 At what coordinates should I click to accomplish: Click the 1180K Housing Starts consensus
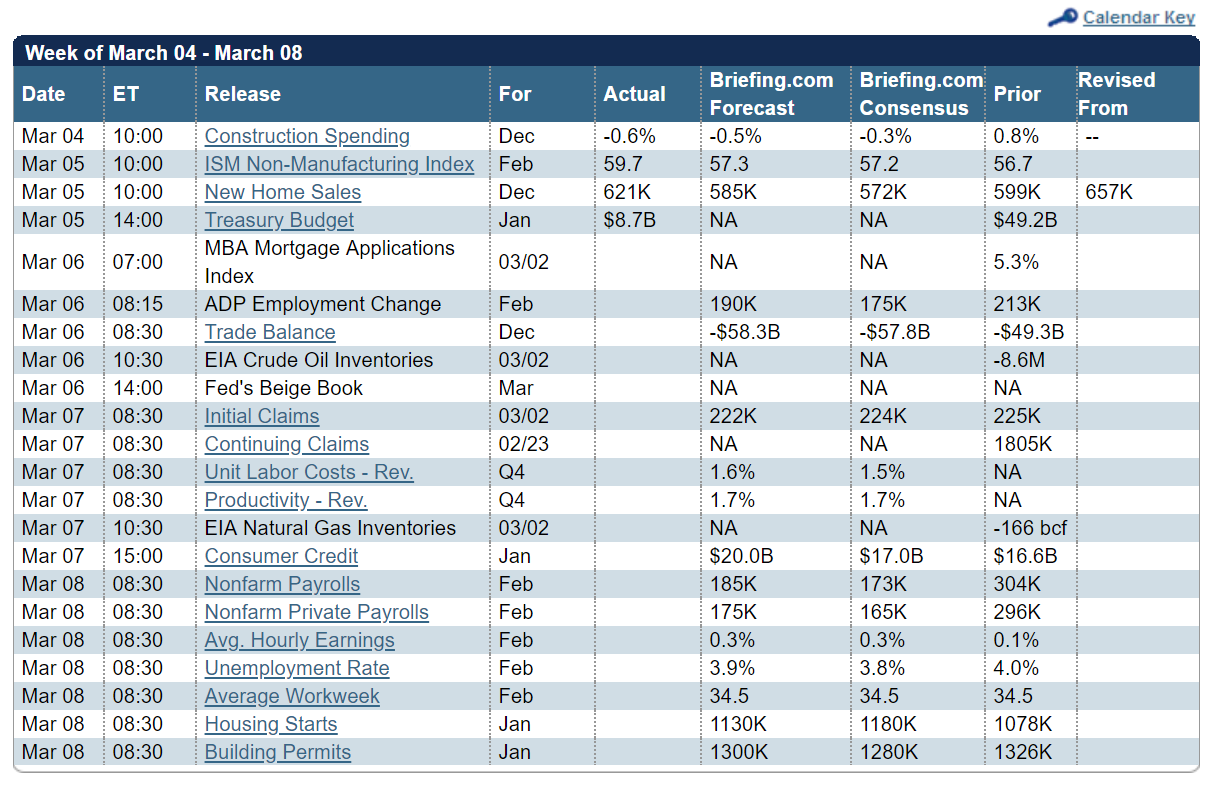point(889,724)
